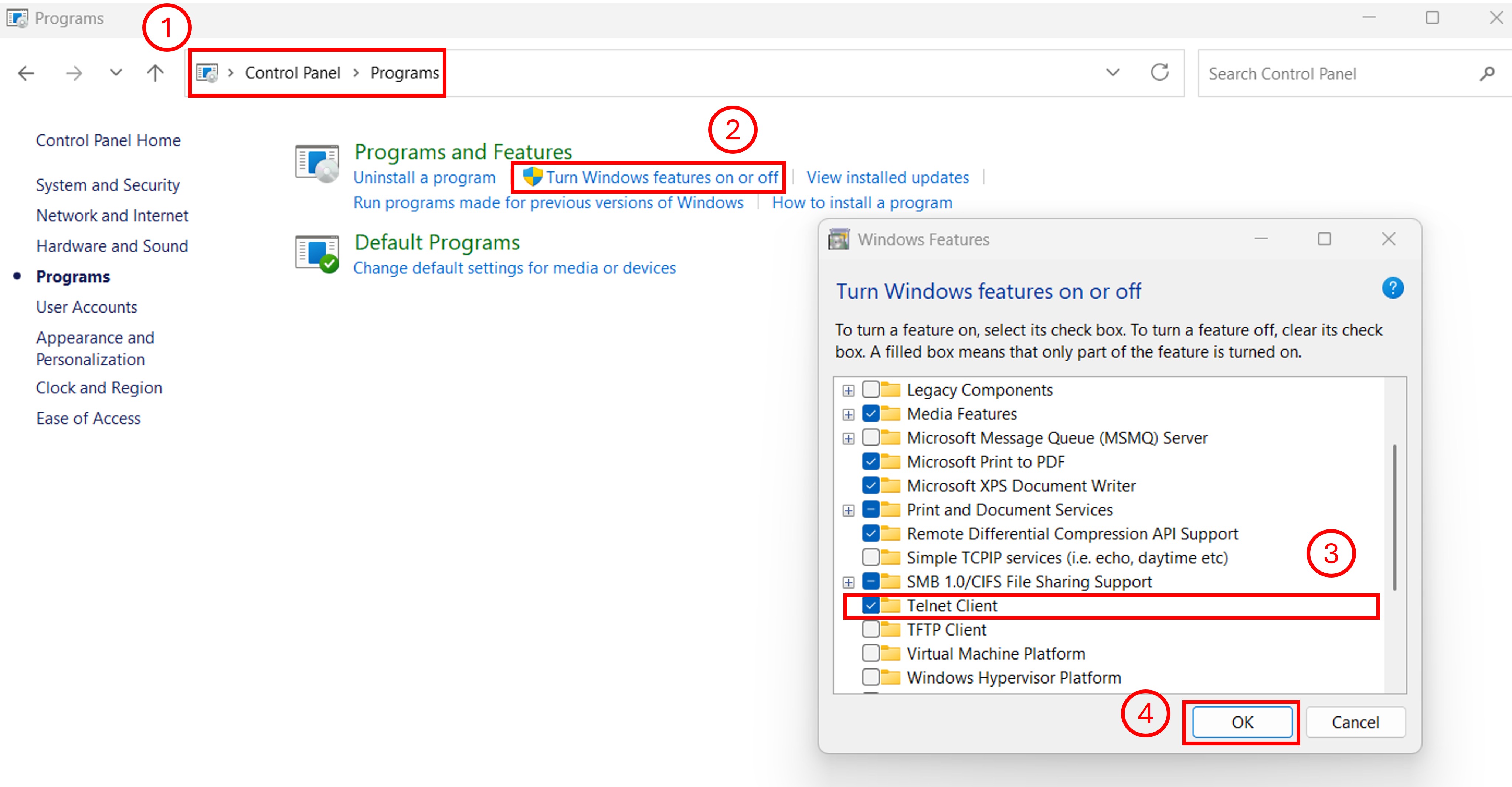Screen dimensions: 1512x787
Task: Enable Windows Hypervisor Platform checkbox
Action: coord(870,677)
